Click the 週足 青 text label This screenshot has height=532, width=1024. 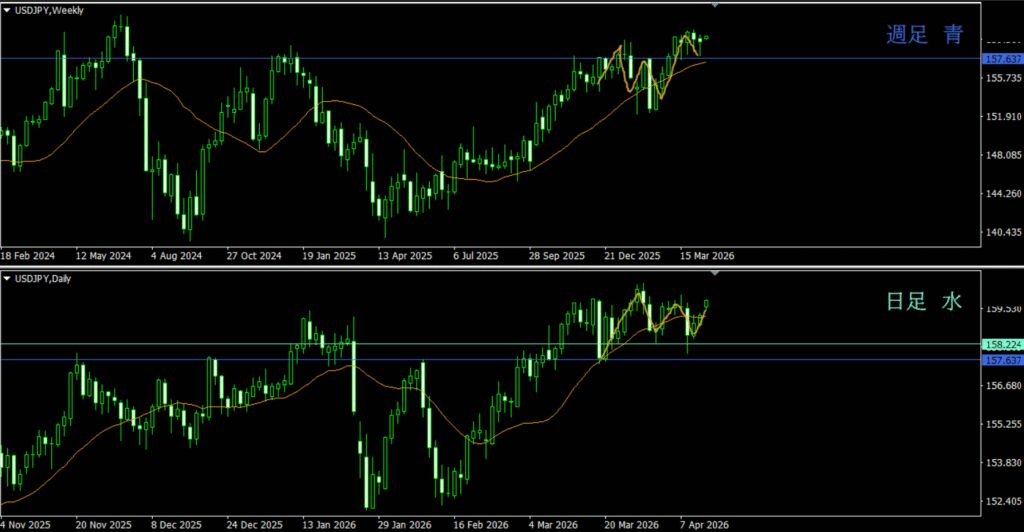click(925, 35)
